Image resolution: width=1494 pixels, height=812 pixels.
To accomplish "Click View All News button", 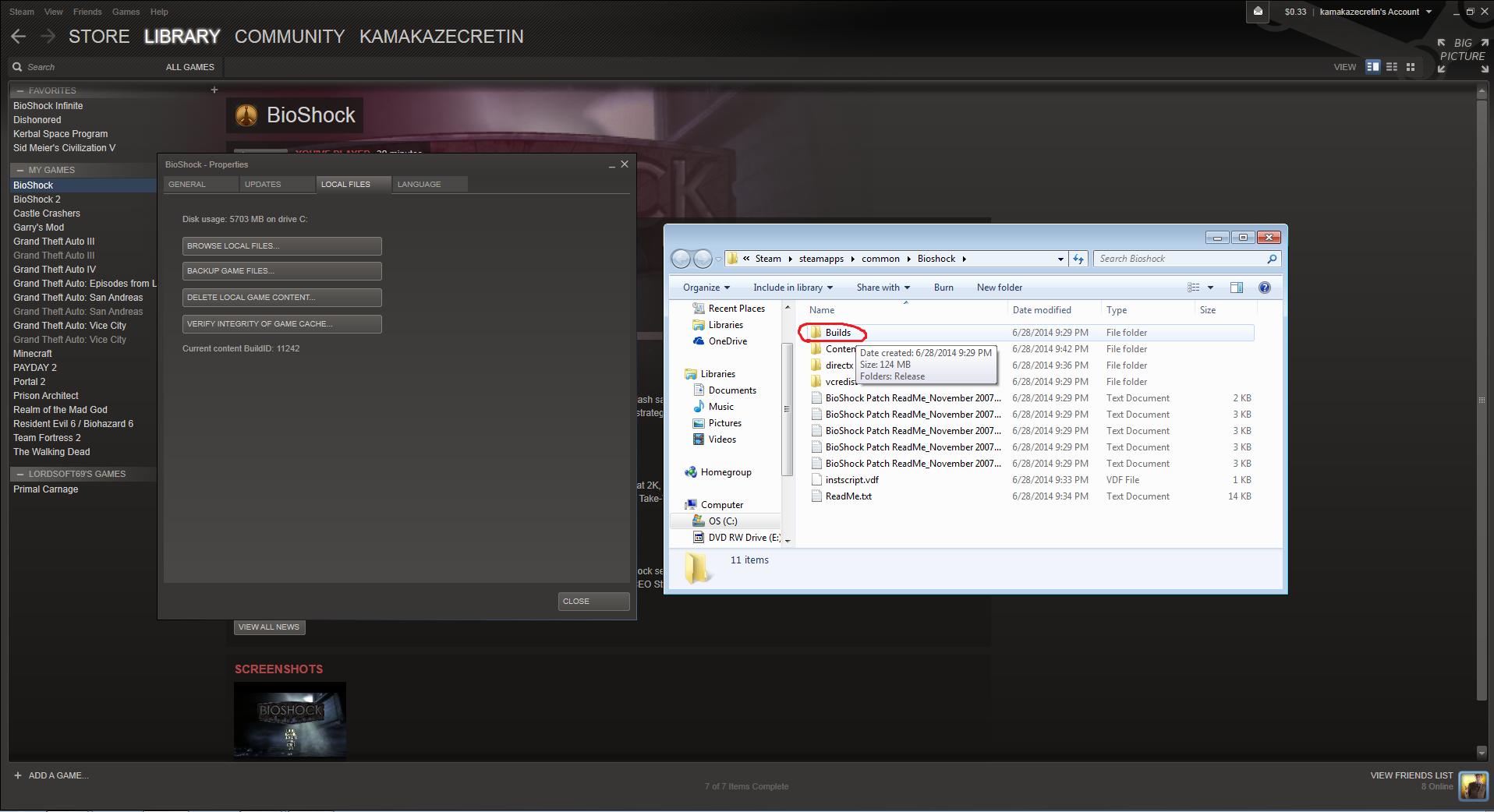I will point(269,627).
